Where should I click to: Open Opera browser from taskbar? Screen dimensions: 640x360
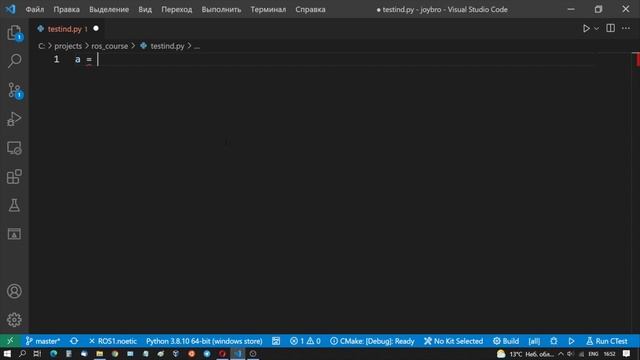[222, 353]
